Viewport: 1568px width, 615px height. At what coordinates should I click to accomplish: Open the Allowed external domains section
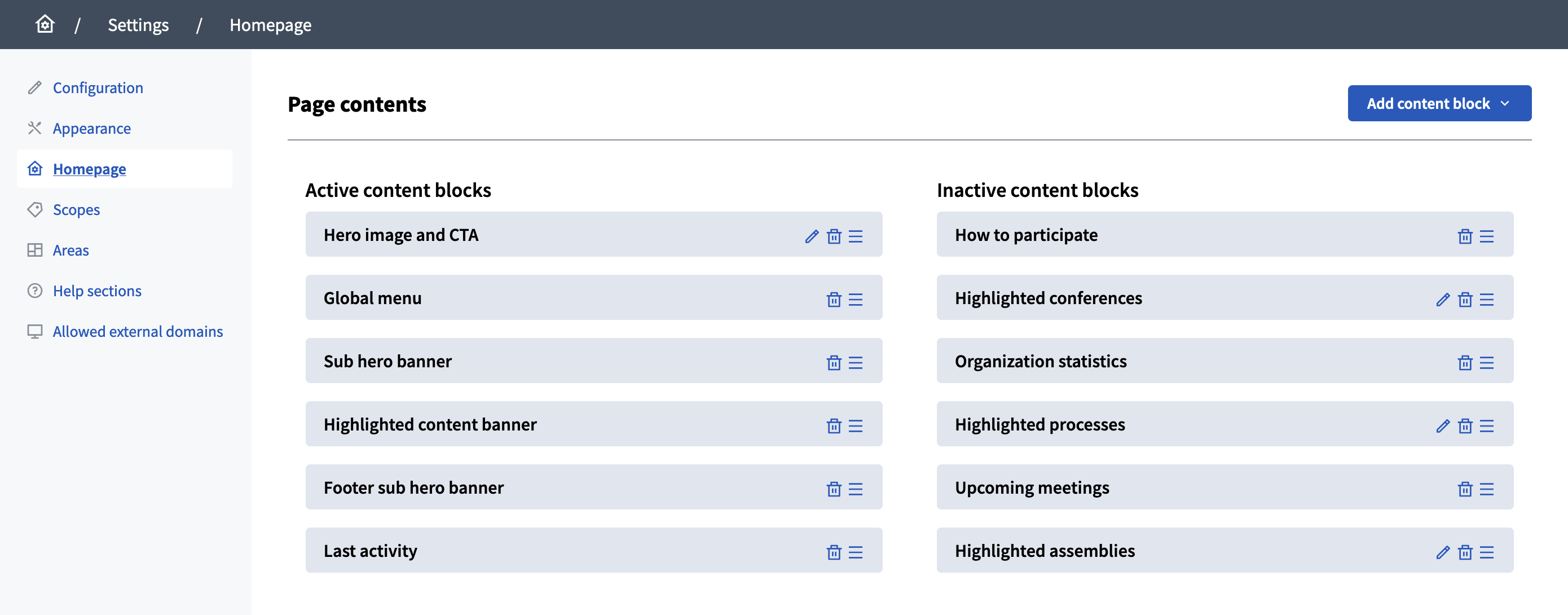(138, 331)
